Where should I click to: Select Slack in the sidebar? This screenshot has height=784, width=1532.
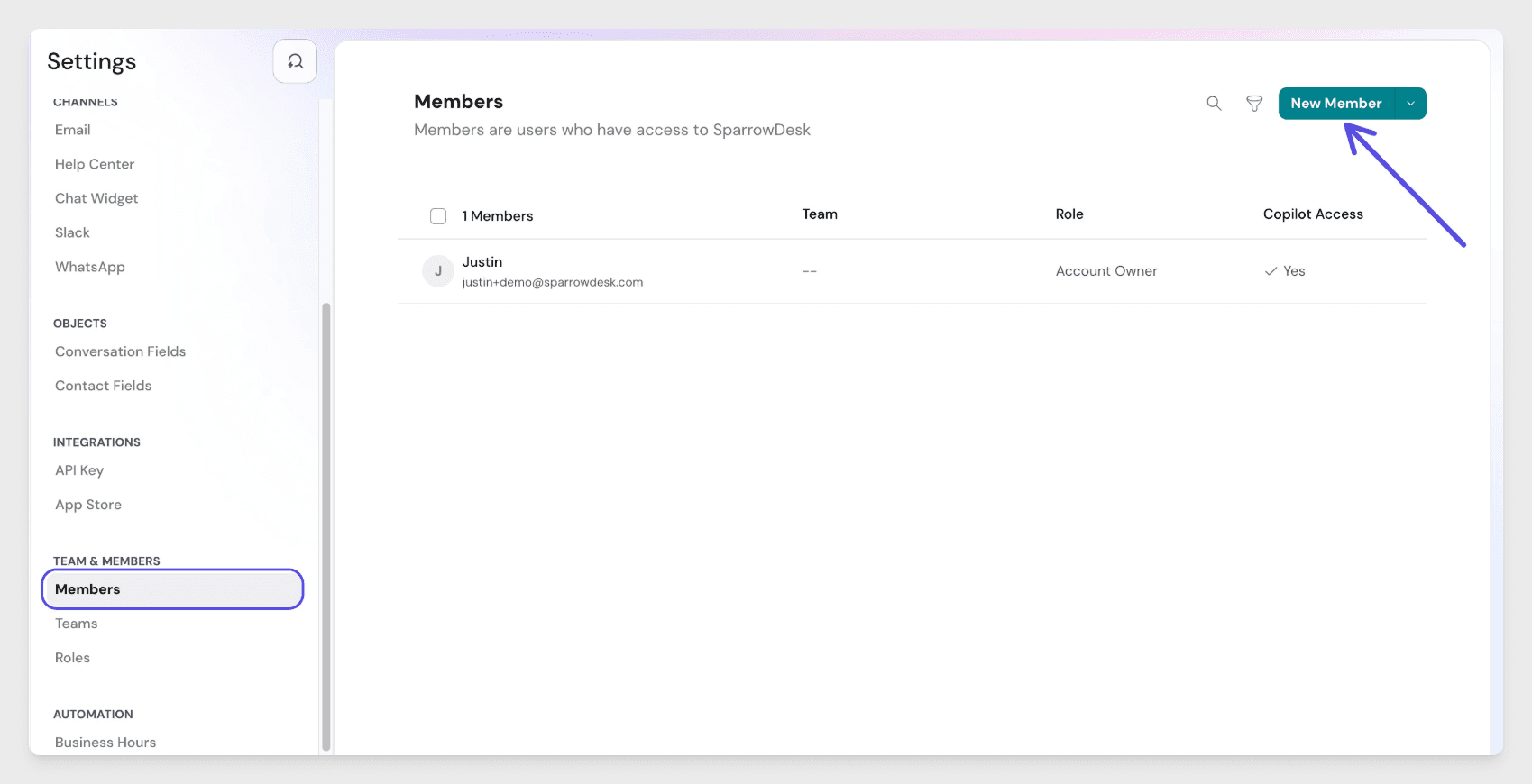(x=72, y=232)
